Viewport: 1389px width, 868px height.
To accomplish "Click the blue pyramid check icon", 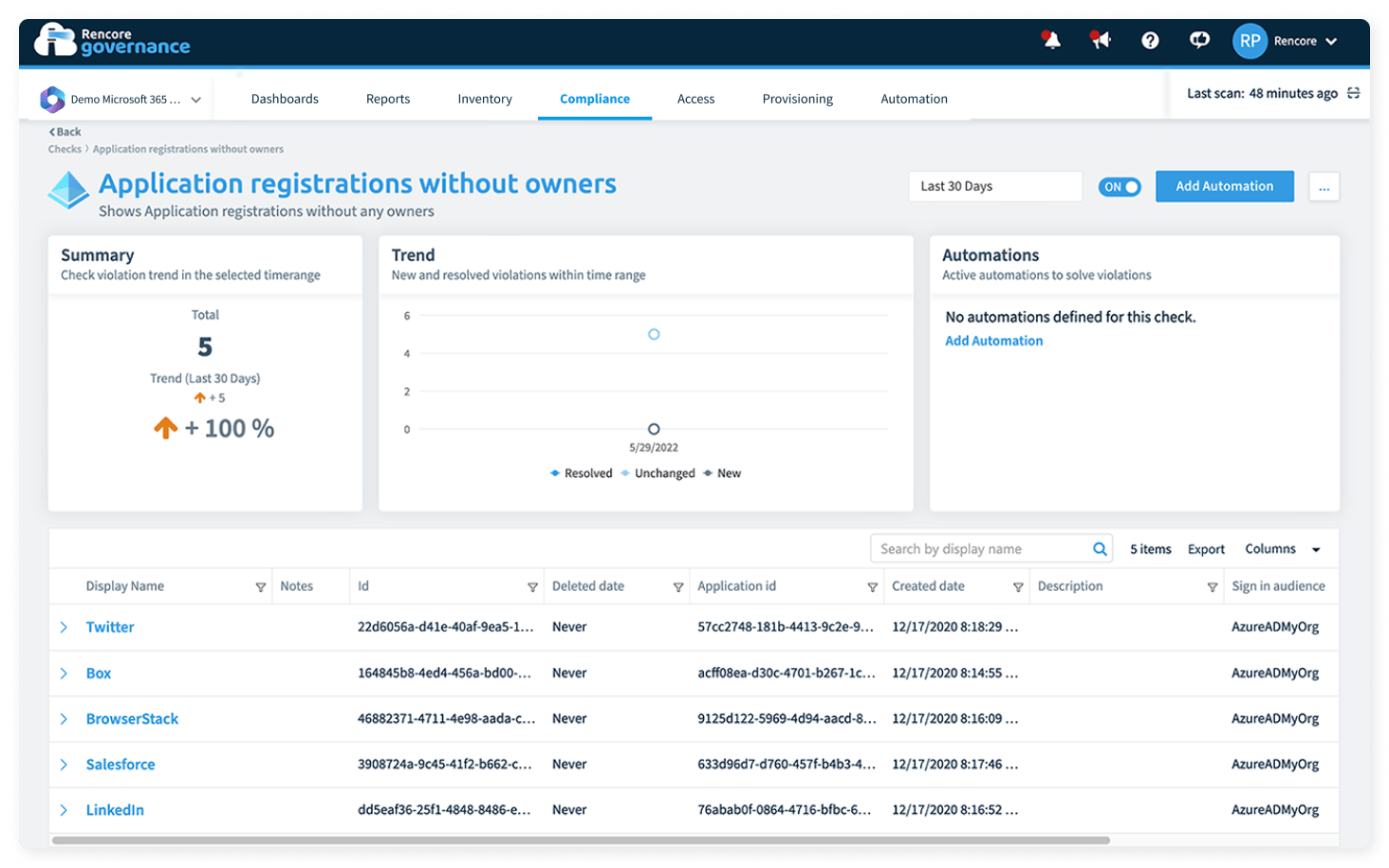I will point(68,190).
